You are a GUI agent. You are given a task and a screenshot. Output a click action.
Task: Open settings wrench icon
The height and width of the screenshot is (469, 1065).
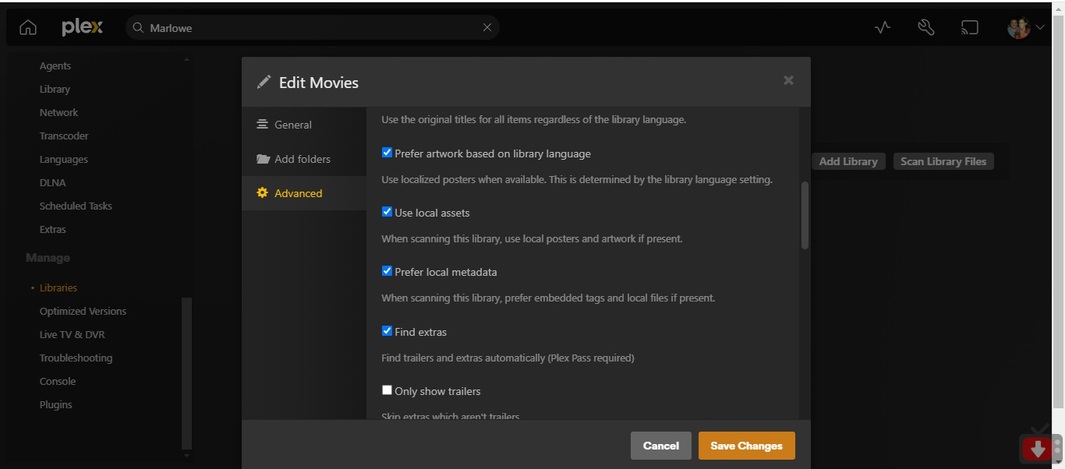click(926, 28)
